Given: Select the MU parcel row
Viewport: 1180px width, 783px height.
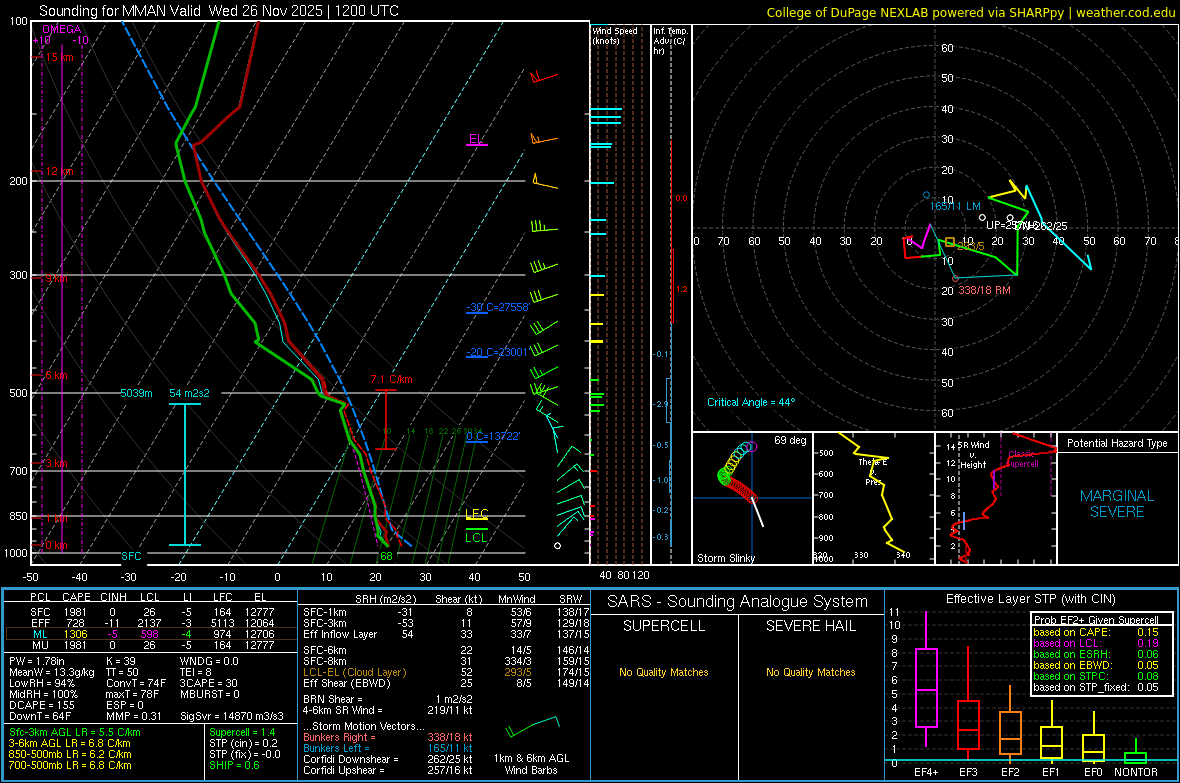Looking at the screenshot, I should pos(151,644).
